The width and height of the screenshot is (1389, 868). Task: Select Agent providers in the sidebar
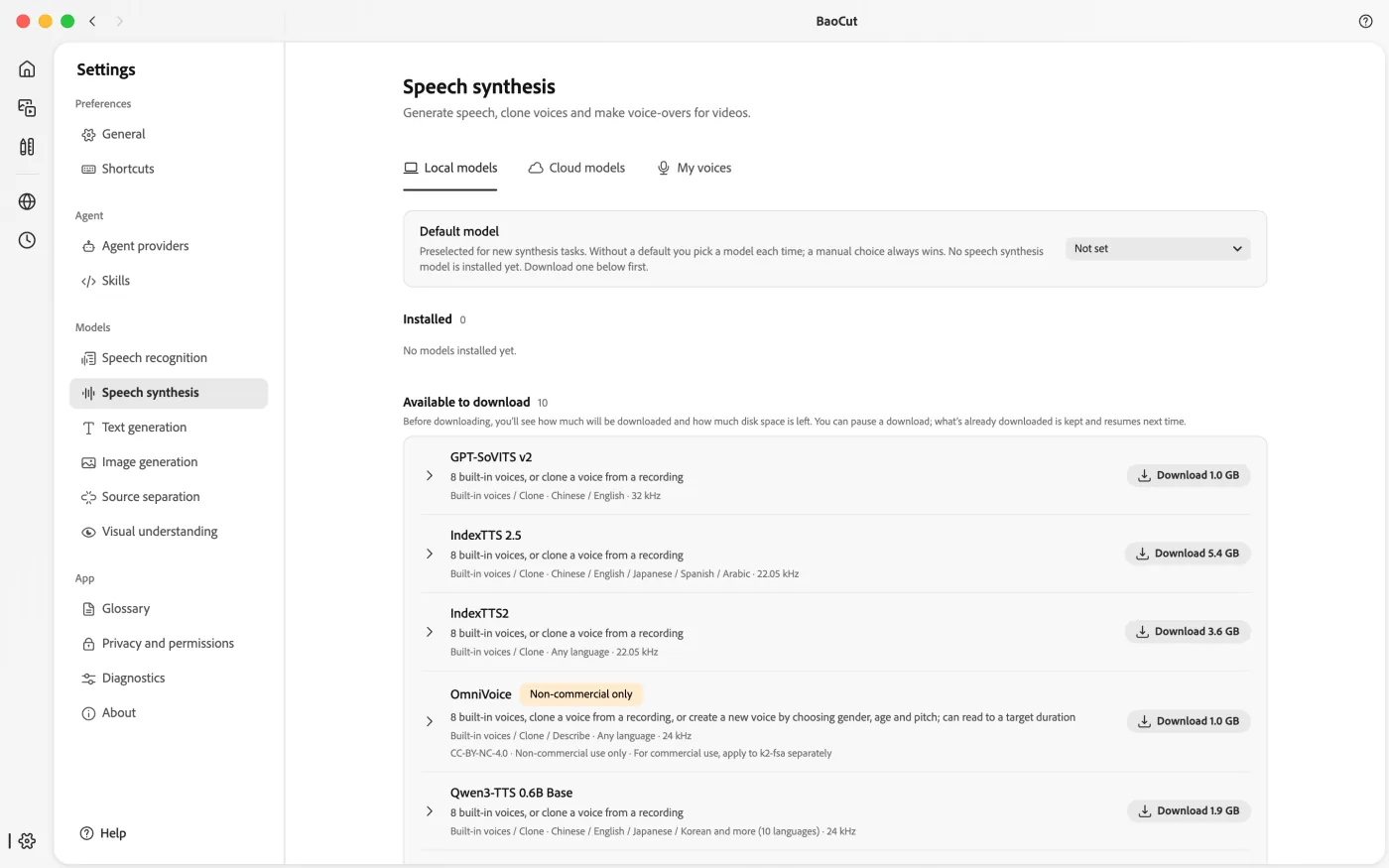[169, 246]
